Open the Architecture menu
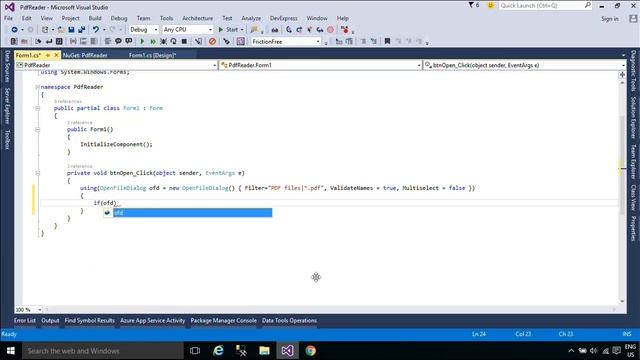Viewport: 640px width, 360px height. click(198, 18)
